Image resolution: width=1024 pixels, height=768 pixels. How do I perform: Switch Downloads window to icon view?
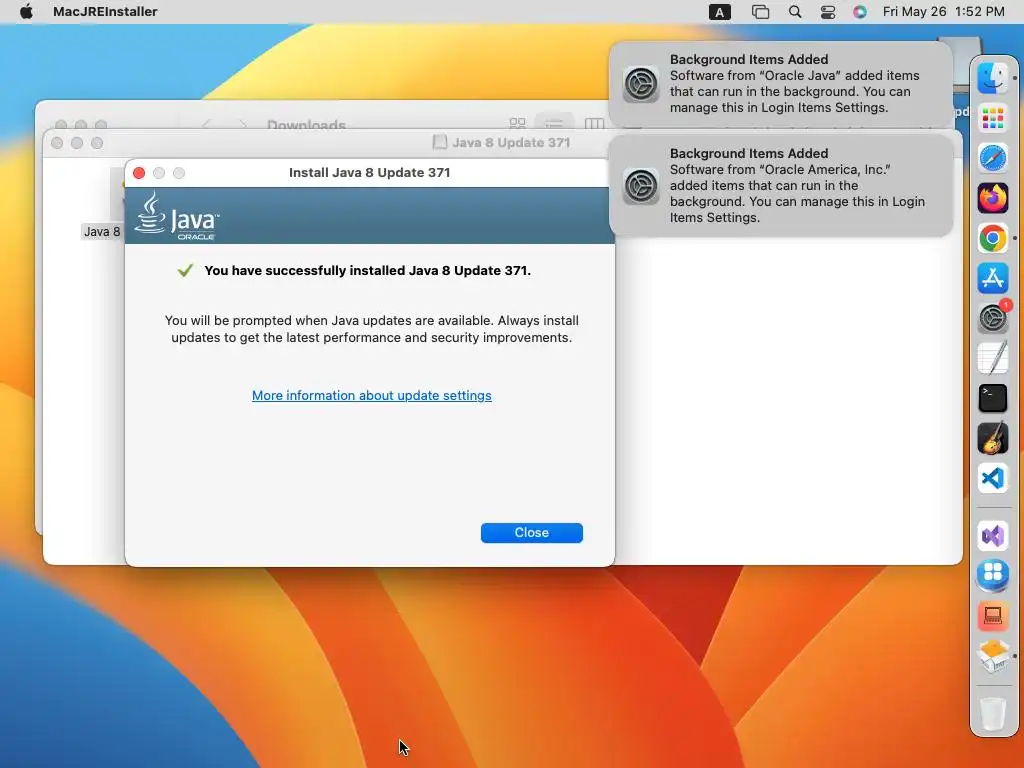pos(517,123)
